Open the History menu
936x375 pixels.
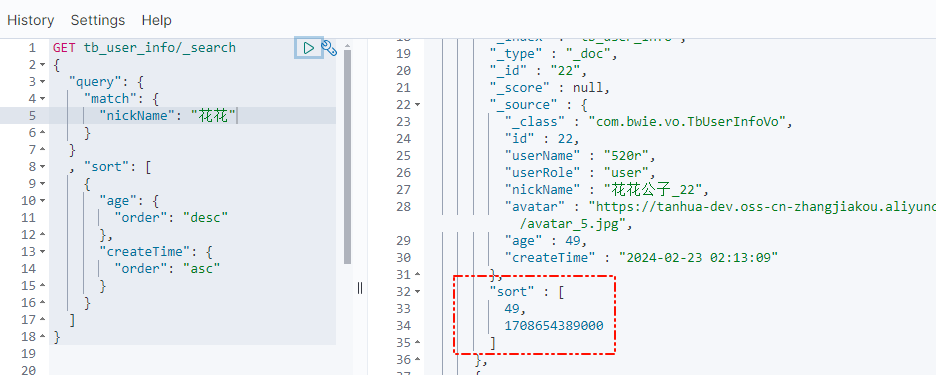[x=30, y=20]
